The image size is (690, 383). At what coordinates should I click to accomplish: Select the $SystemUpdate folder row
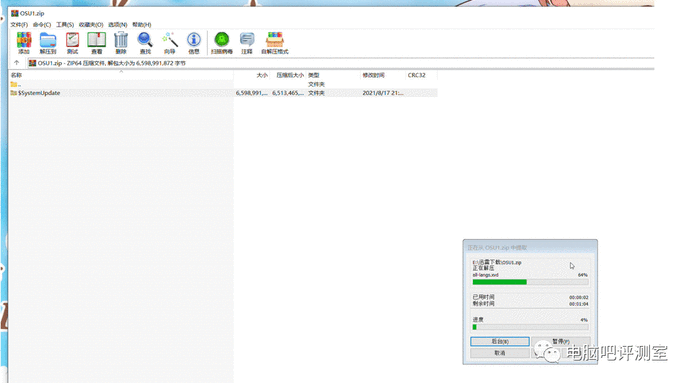tap(223, 93)
